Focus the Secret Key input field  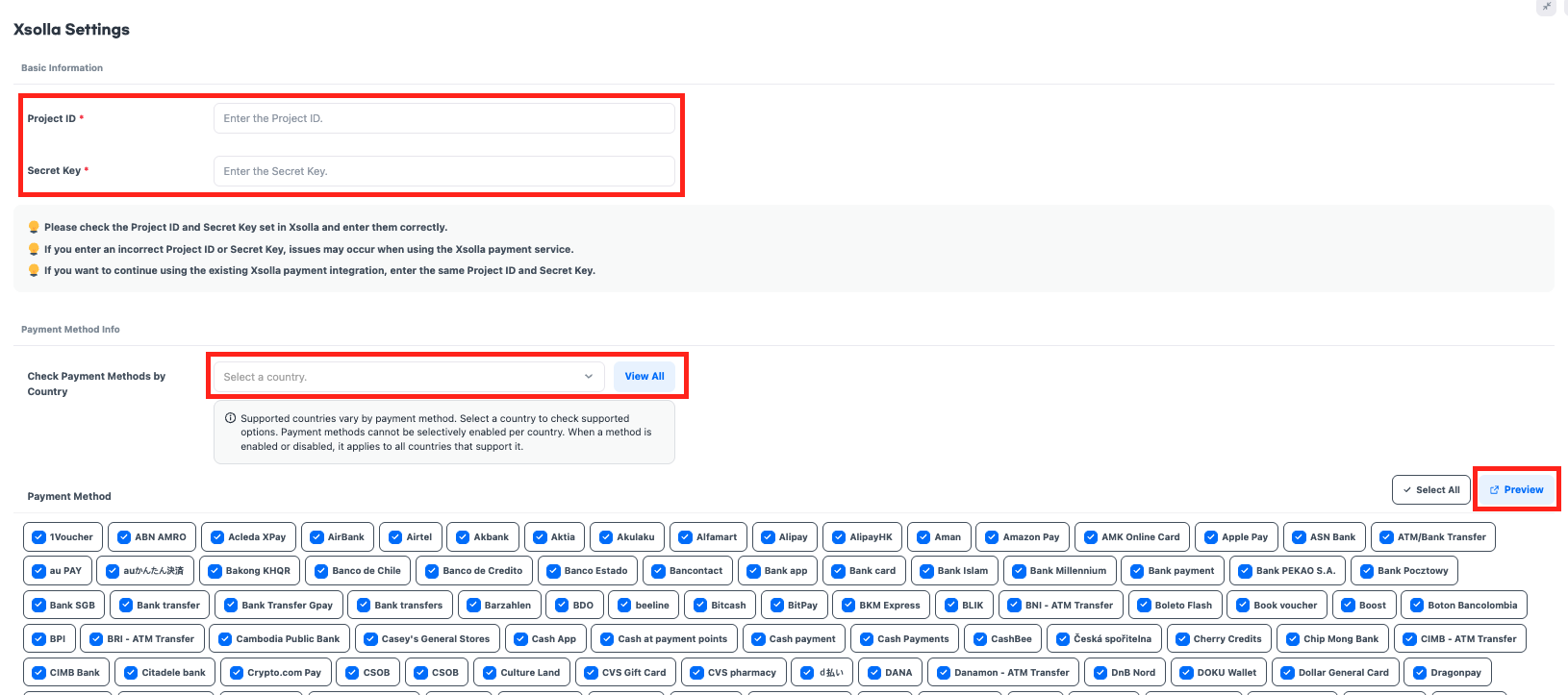(443, 171)
